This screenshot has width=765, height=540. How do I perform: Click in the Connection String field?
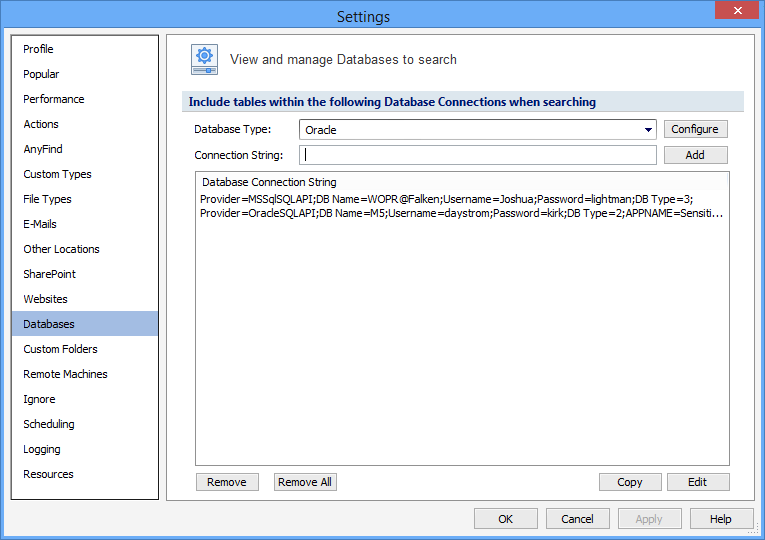479,155
